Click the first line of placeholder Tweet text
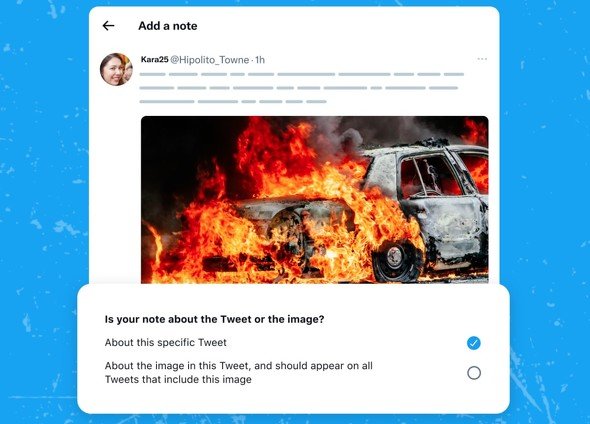Screen dimensions: 590x424 (x=302, y=74)
